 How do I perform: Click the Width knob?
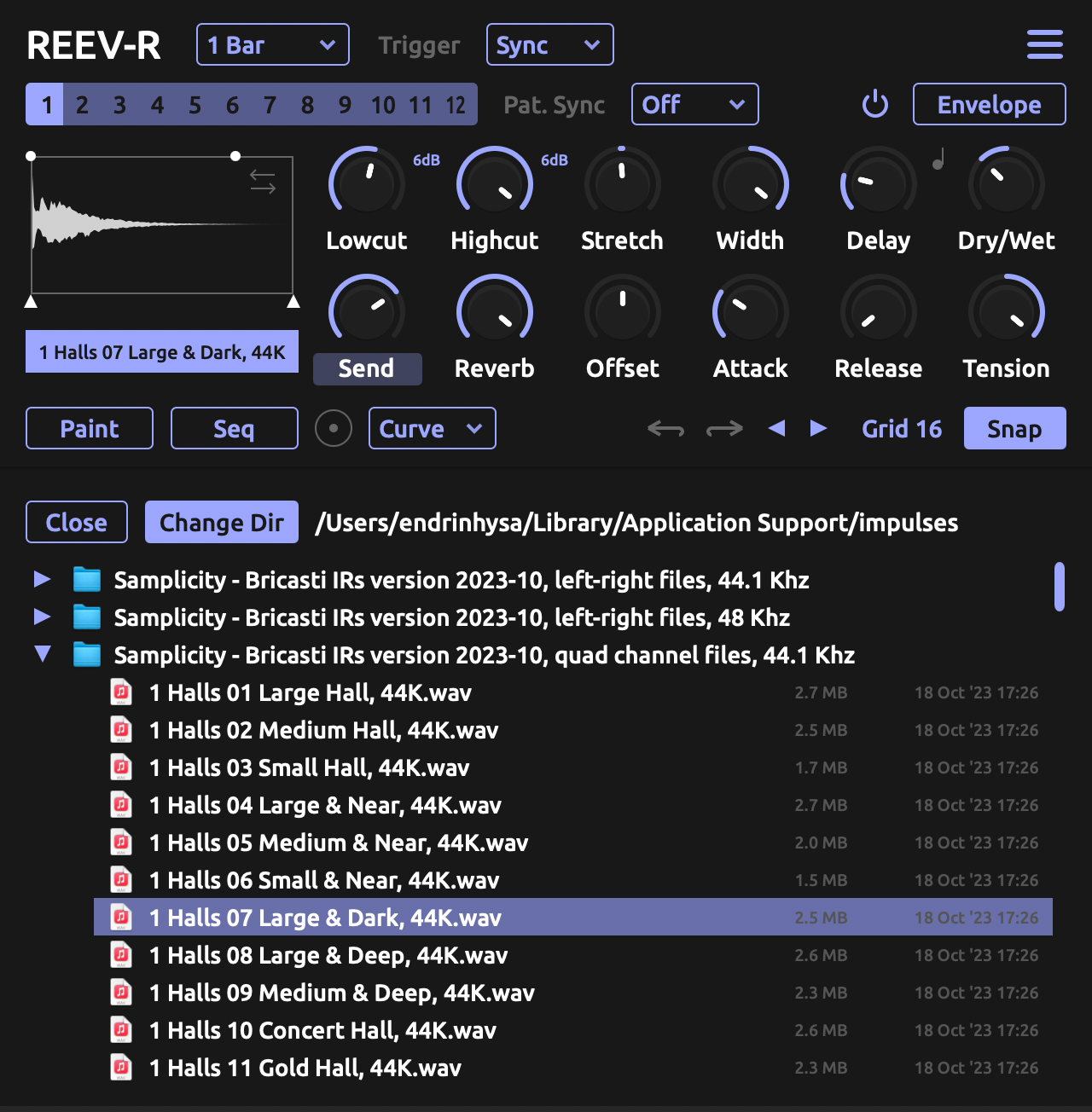pos(751,182)
